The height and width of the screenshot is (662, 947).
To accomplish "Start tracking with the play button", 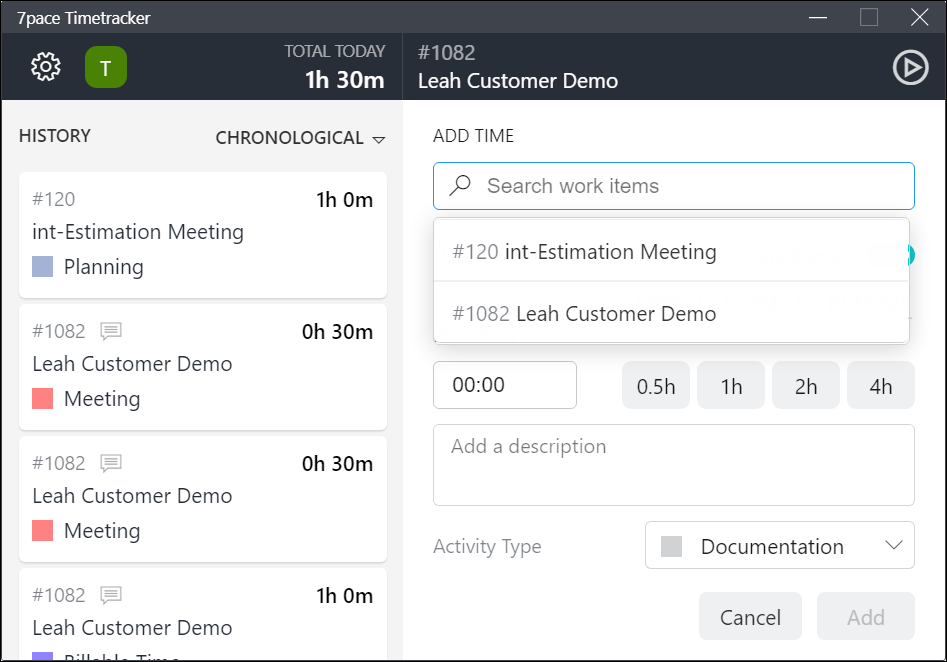I will click(910, 67).
